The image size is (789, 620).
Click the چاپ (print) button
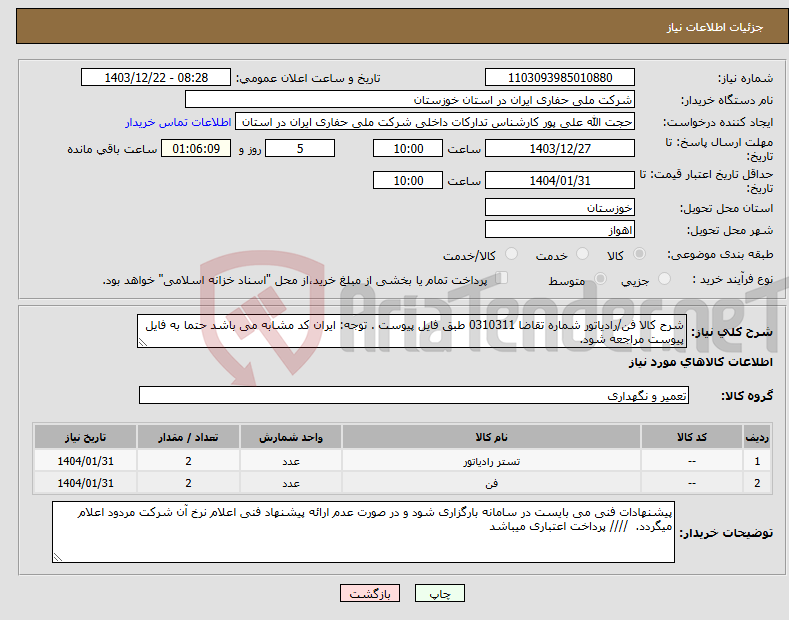(439, 593)
